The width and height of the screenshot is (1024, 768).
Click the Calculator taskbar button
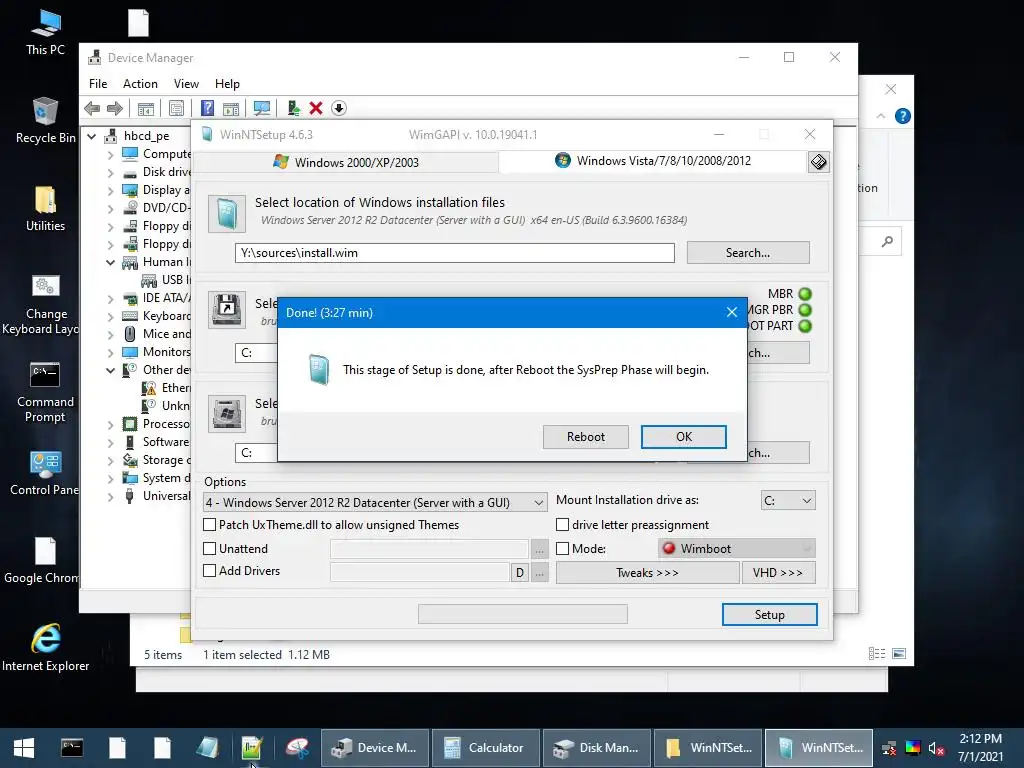tap(486, 748)
